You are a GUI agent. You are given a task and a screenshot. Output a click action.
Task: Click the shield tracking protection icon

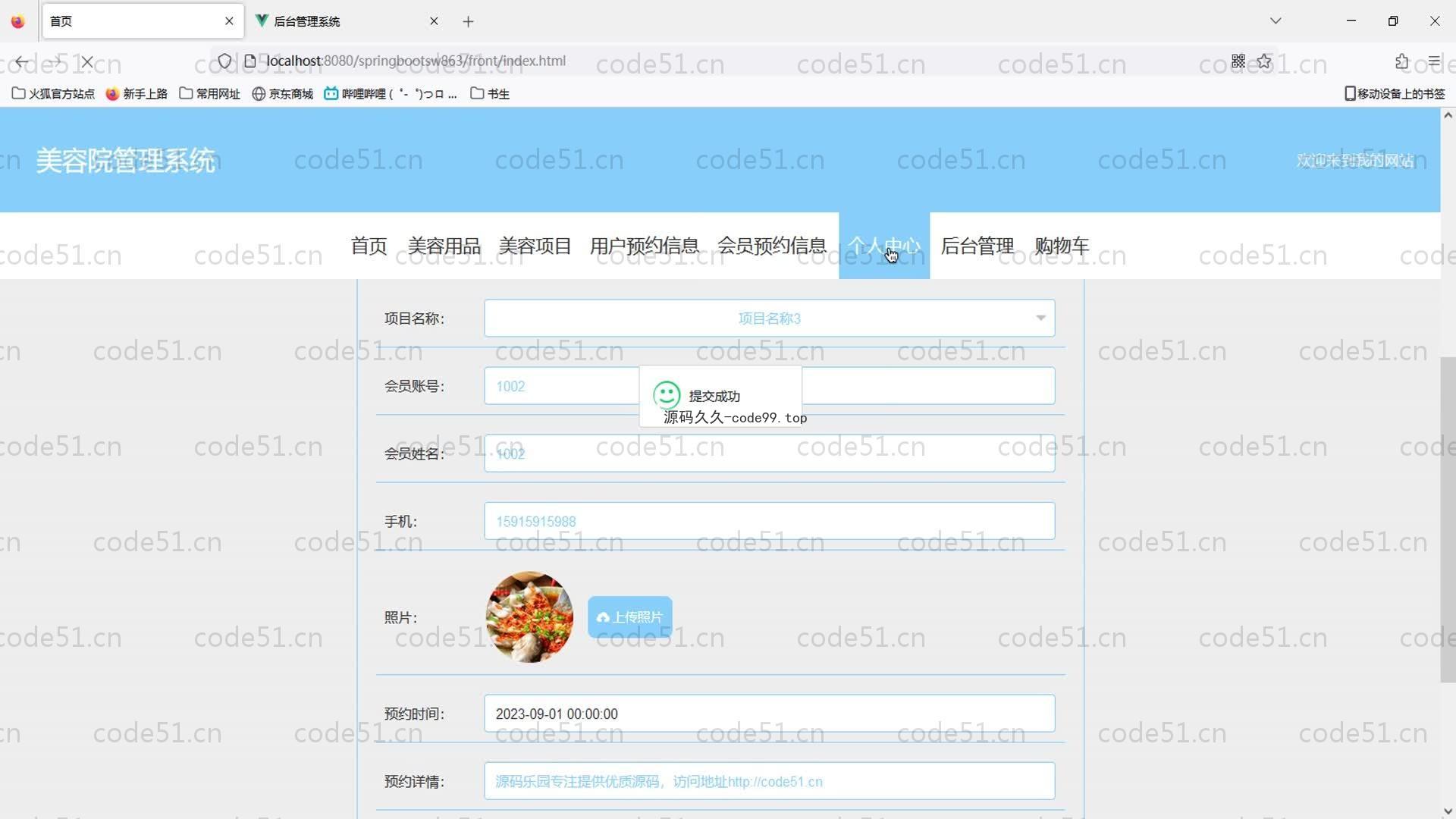click(224, 61)
